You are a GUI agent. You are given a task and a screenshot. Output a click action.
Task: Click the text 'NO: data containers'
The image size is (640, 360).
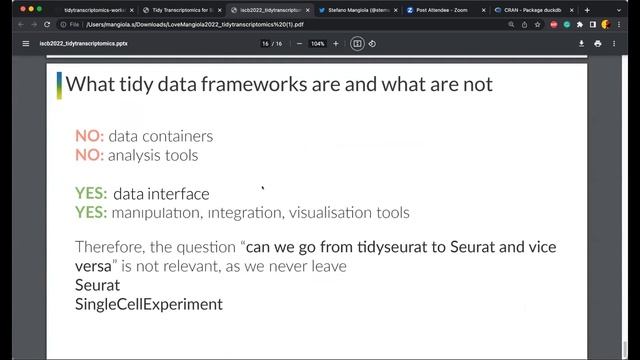point(144,136)
